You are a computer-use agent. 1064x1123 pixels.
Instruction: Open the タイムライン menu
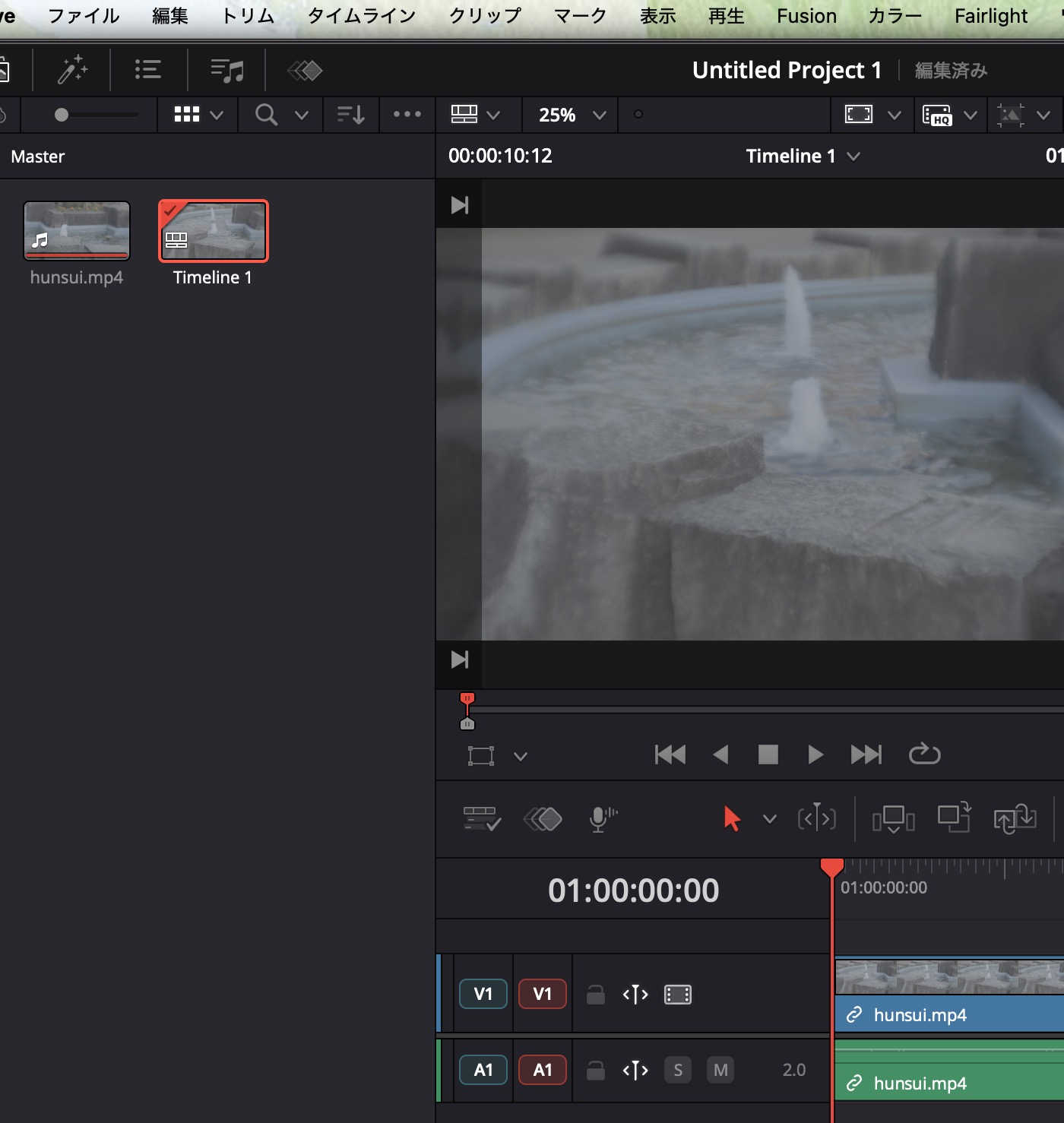361,16
